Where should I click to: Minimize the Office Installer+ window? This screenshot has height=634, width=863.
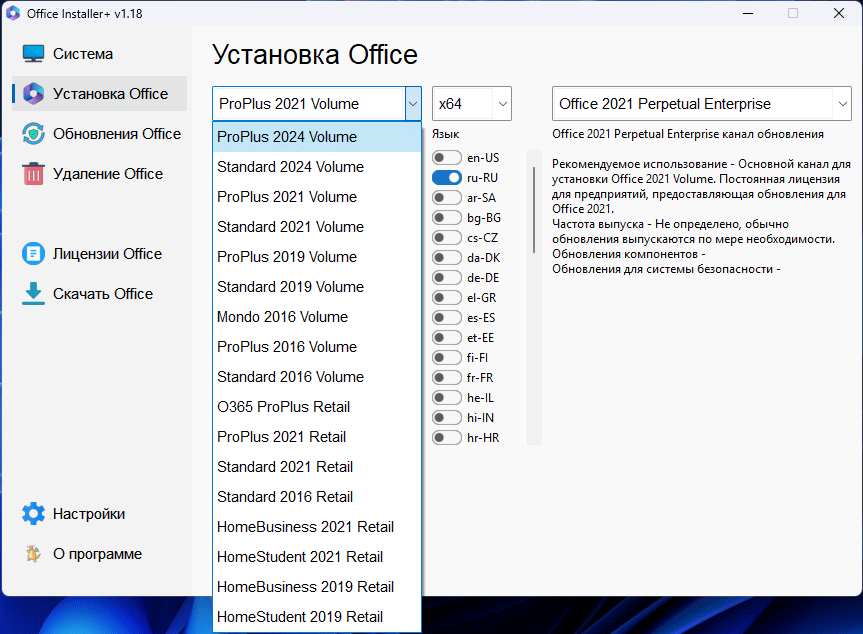click(x=748, y=13)
